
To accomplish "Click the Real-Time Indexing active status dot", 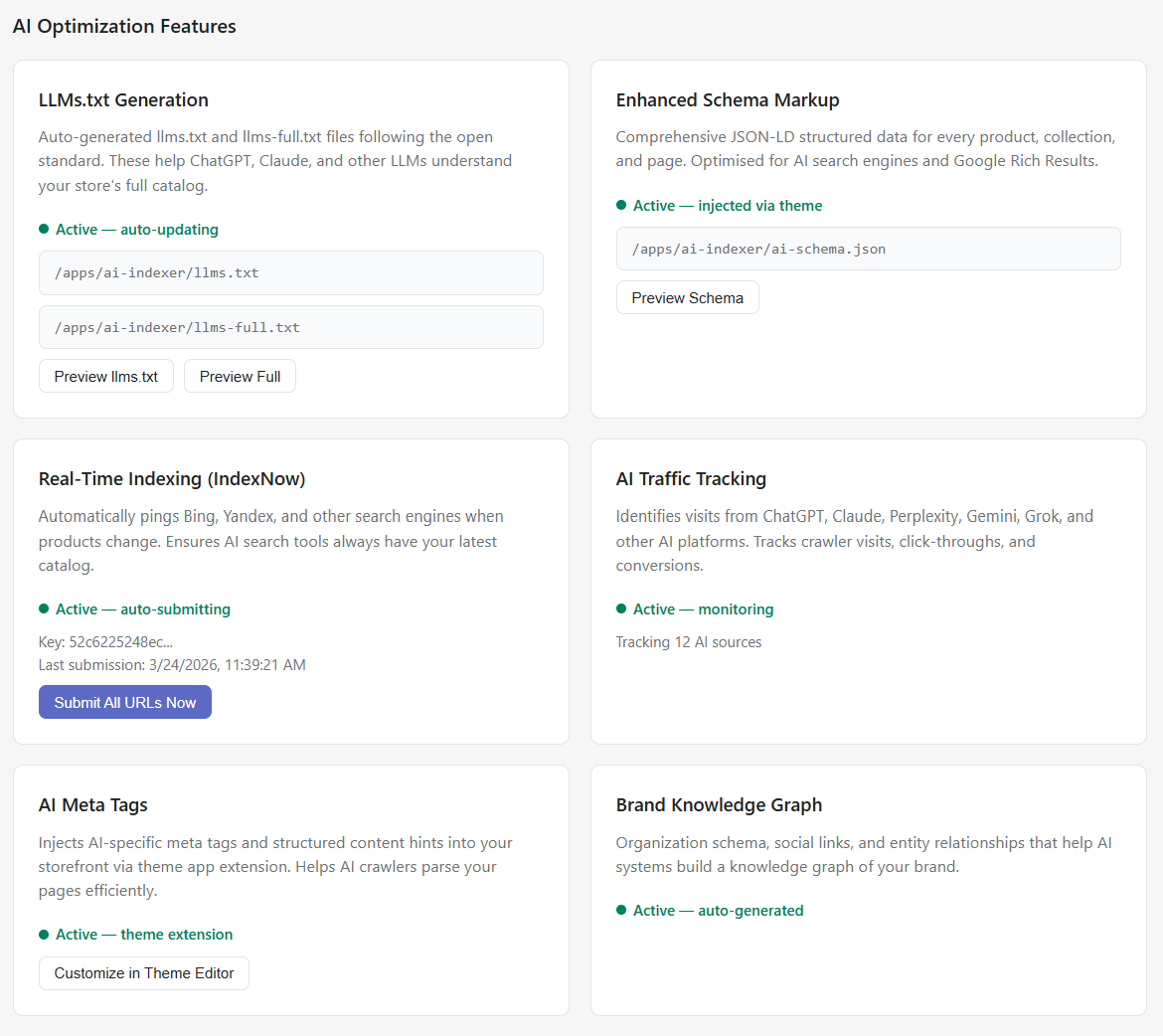I will coord(43,607).
